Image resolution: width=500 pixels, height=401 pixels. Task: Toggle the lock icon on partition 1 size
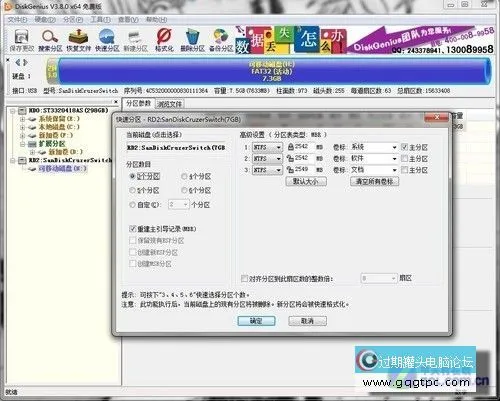[290, 147]
